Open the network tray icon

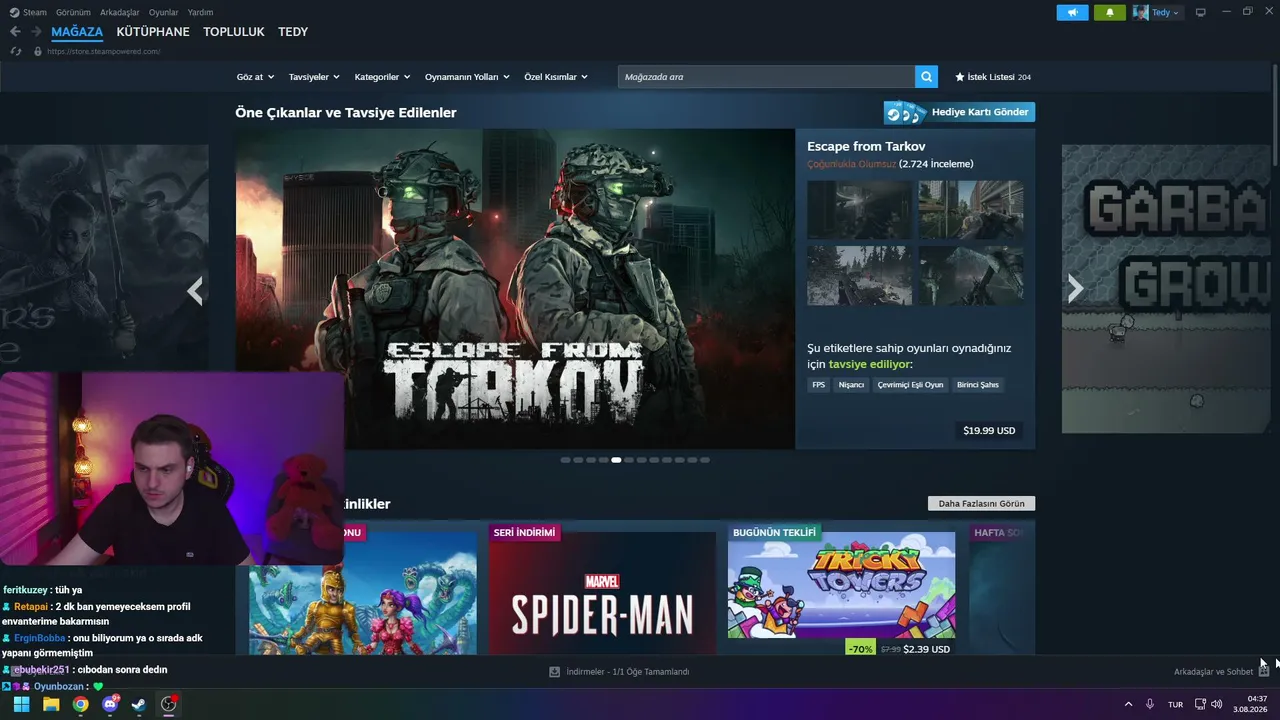click(x=1201, y=704)
